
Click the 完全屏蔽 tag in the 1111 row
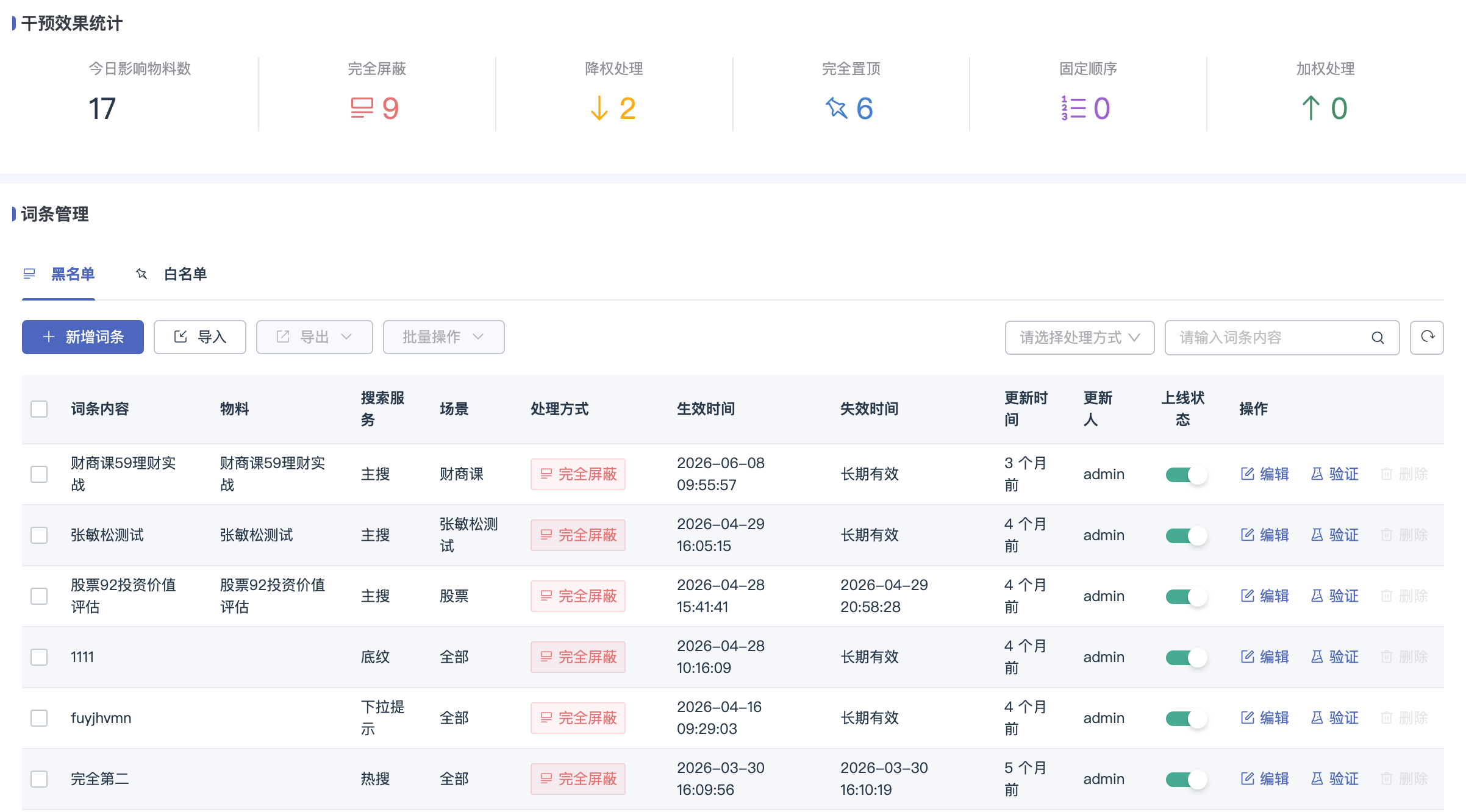(578, 657)
